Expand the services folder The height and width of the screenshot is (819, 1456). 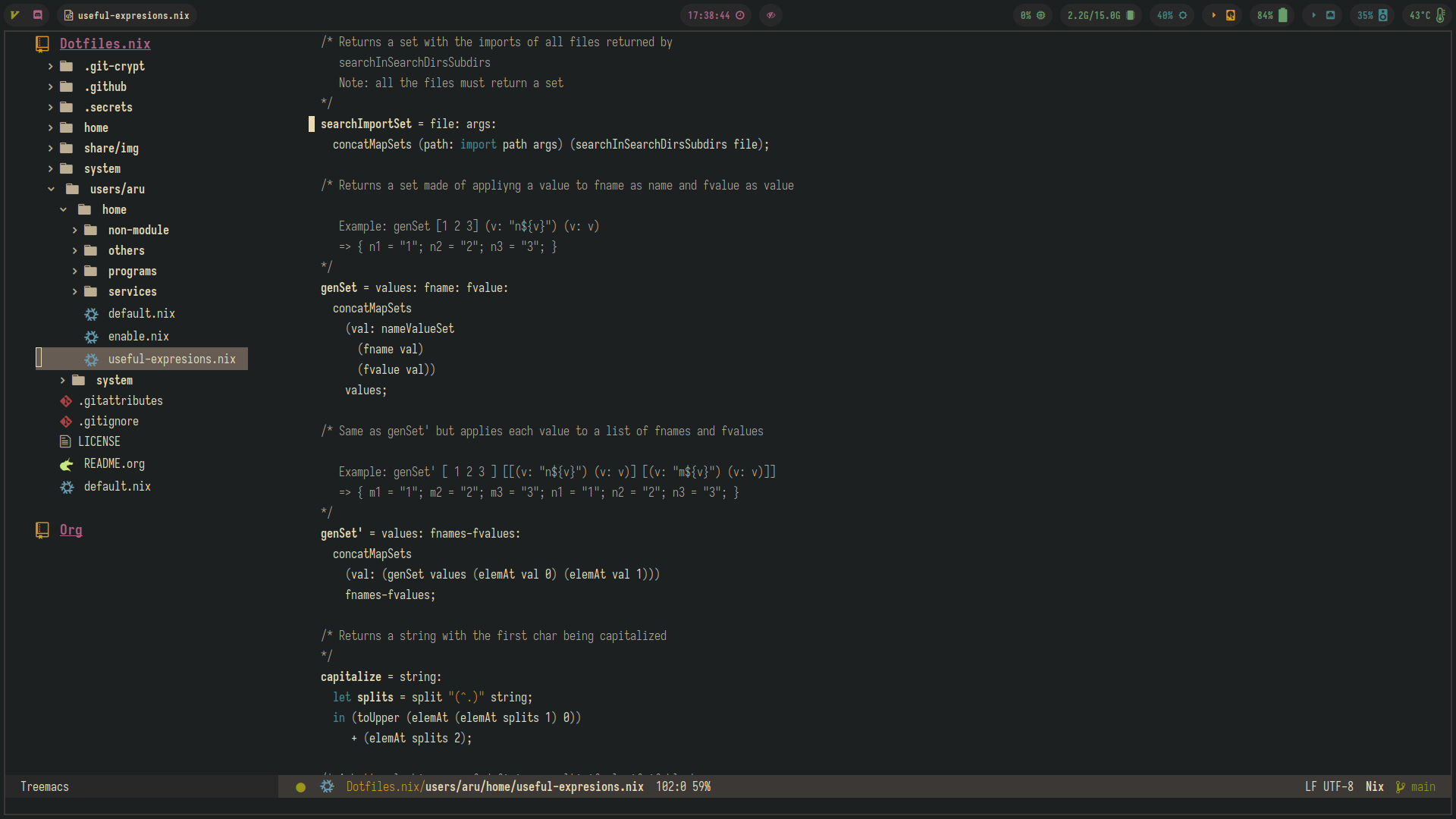point(74,292)
